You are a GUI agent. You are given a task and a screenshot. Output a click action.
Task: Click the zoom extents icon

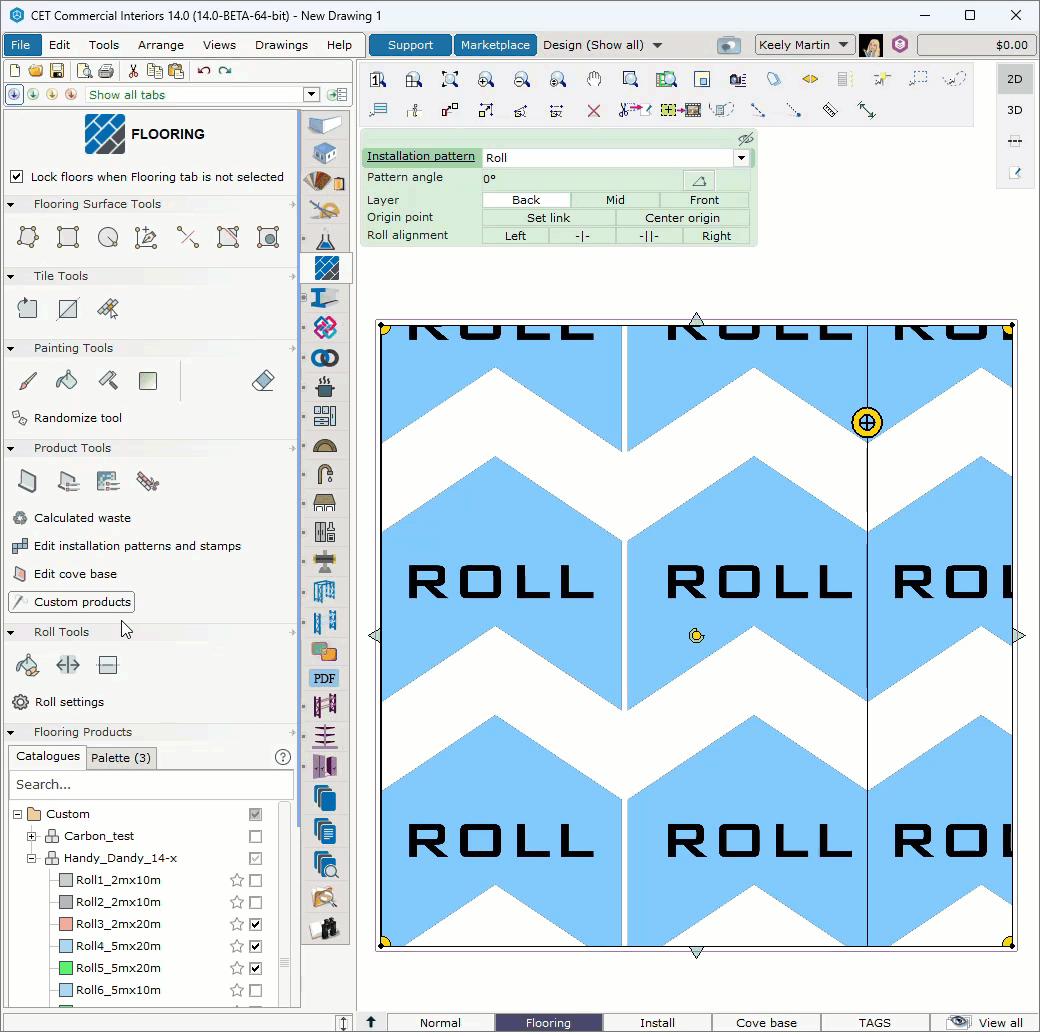pos(450,80)
